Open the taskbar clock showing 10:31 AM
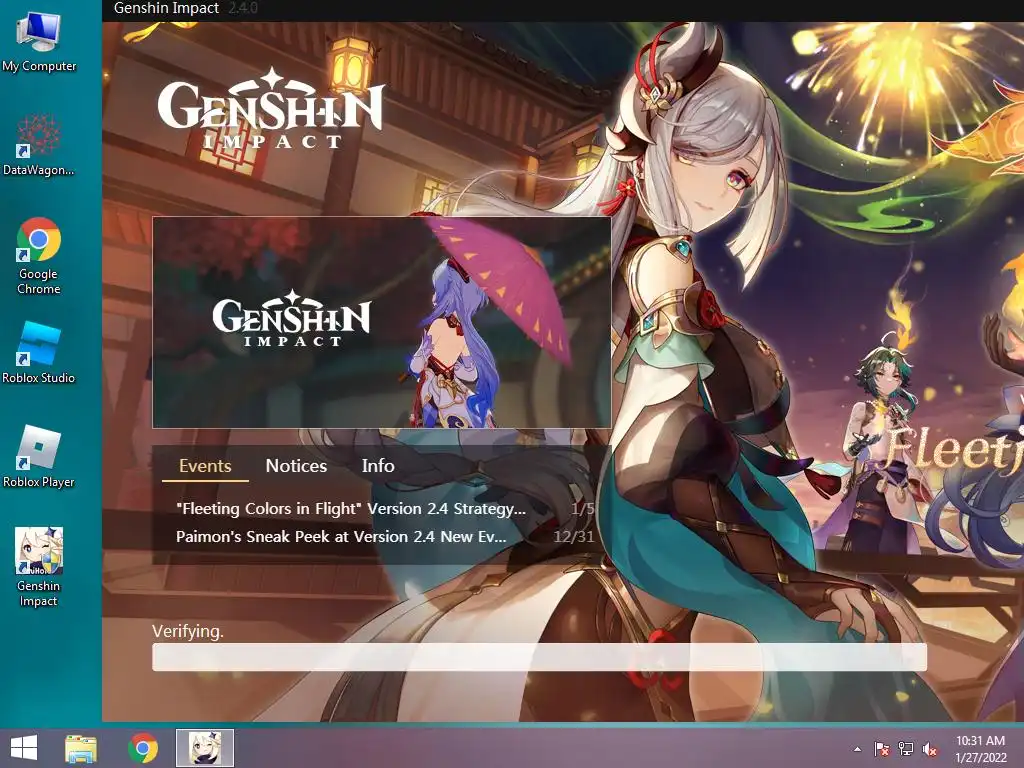Image resolution: width=1024 pixels, height=768 pixels. [980, 749]
